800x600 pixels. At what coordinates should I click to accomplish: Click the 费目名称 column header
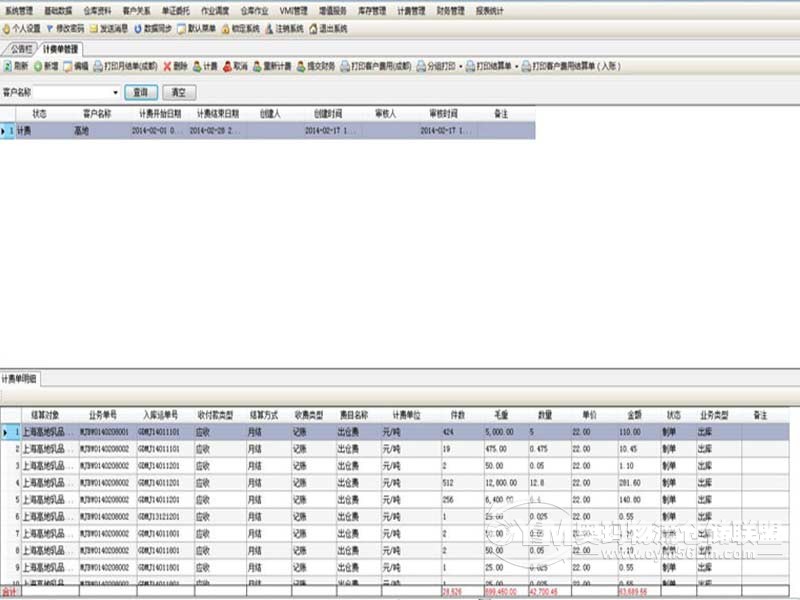[355, 415]
